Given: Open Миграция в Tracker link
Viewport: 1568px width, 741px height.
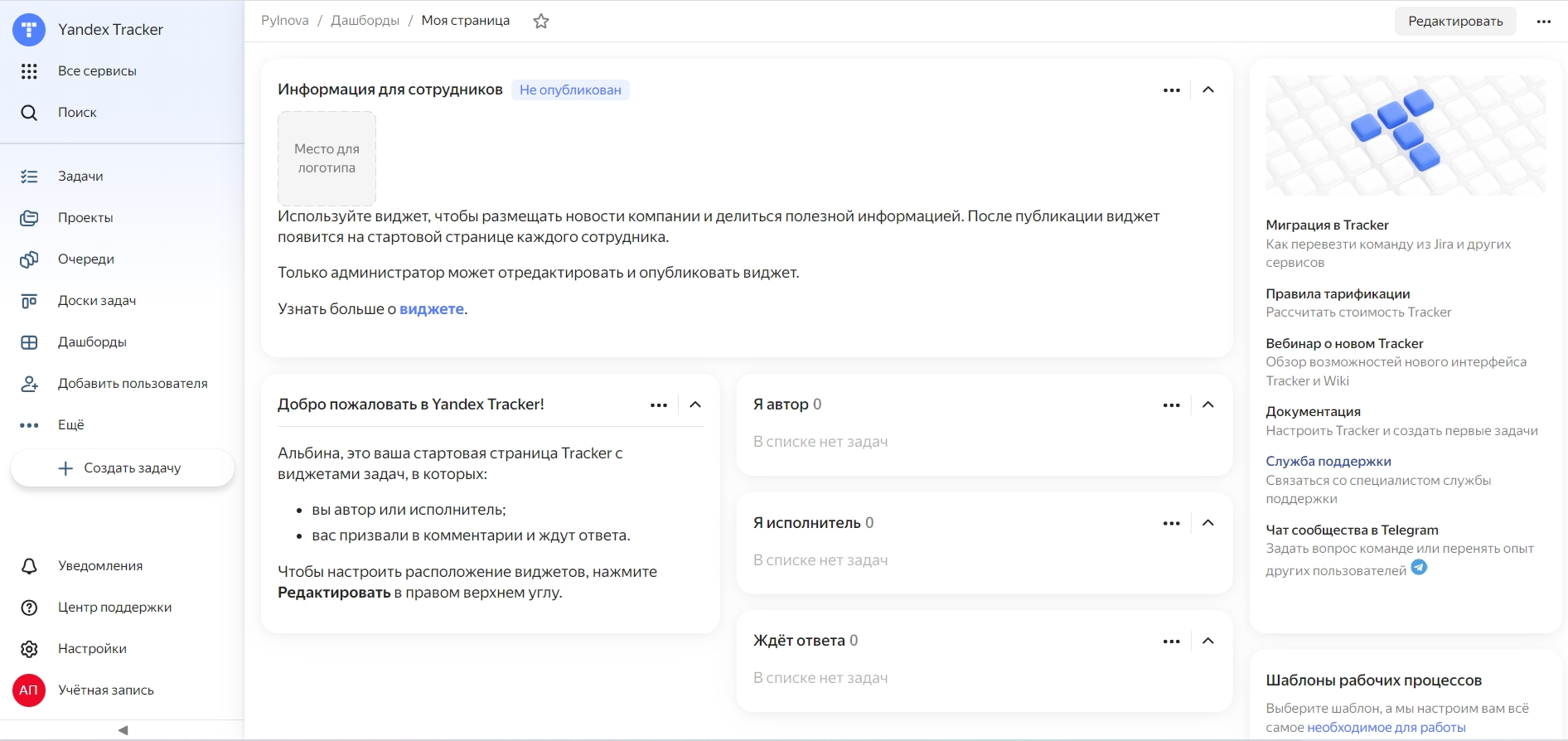Looking at the screenshot, I should point(1327,225).
